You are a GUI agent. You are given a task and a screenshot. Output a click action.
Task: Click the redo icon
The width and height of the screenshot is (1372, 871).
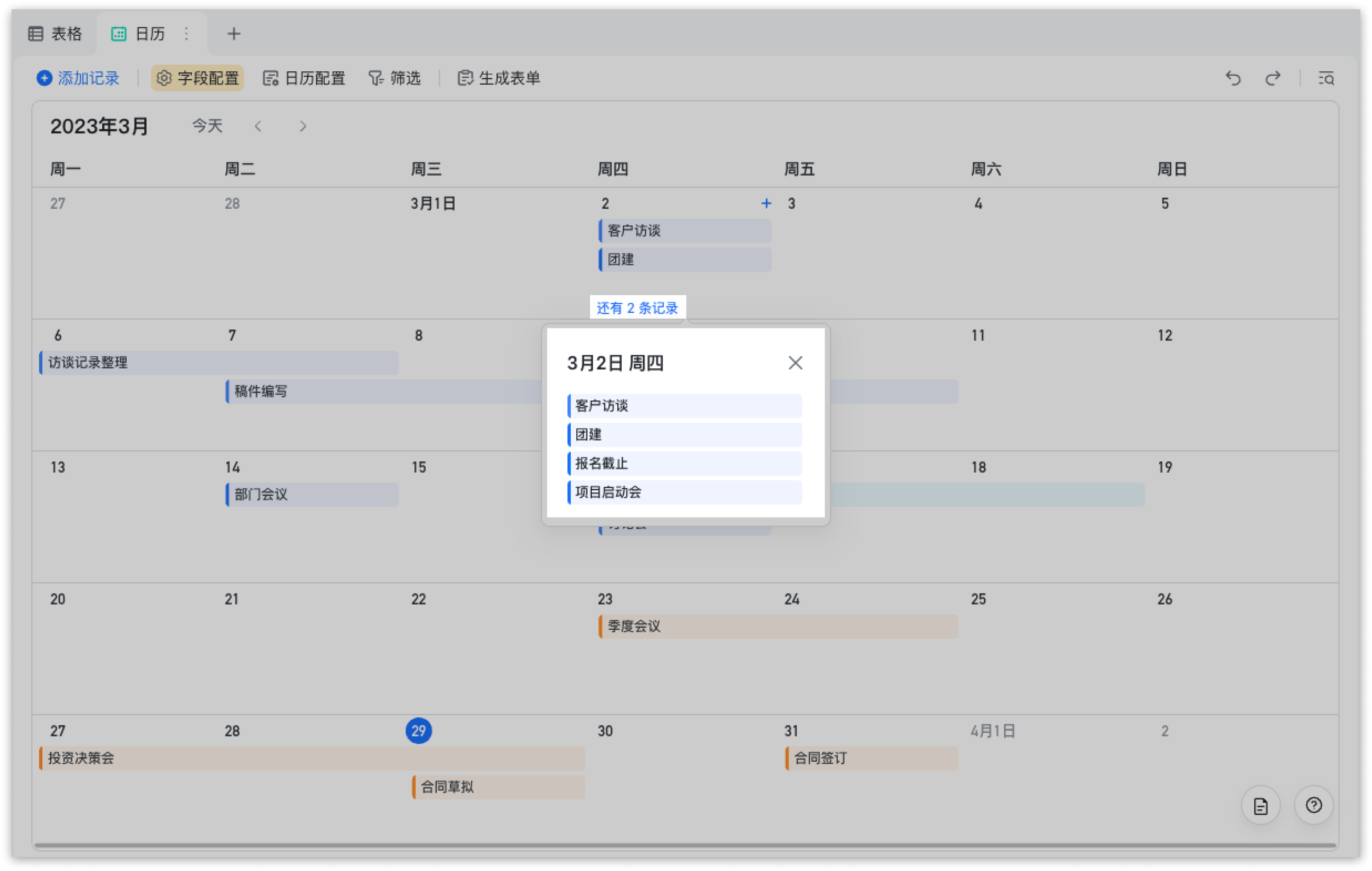[x=1272, y=78]
